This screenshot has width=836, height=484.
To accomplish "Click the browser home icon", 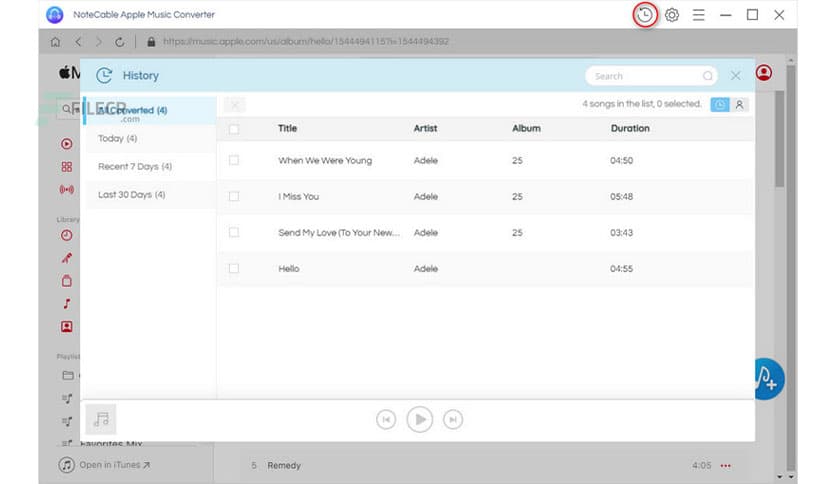I will [56, 42].
